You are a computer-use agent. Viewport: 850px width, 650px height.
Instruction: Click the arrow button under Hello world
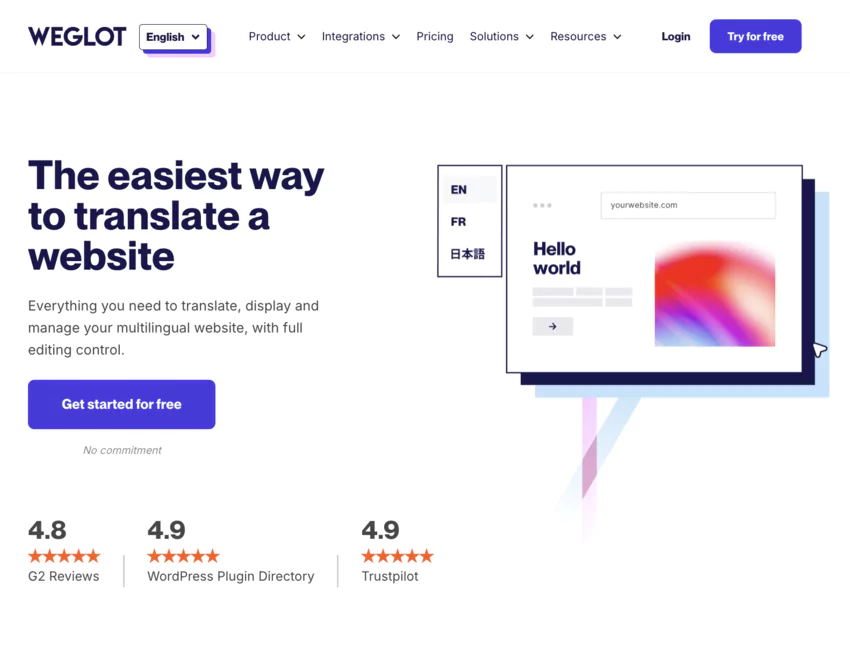[x=552, y=326]
